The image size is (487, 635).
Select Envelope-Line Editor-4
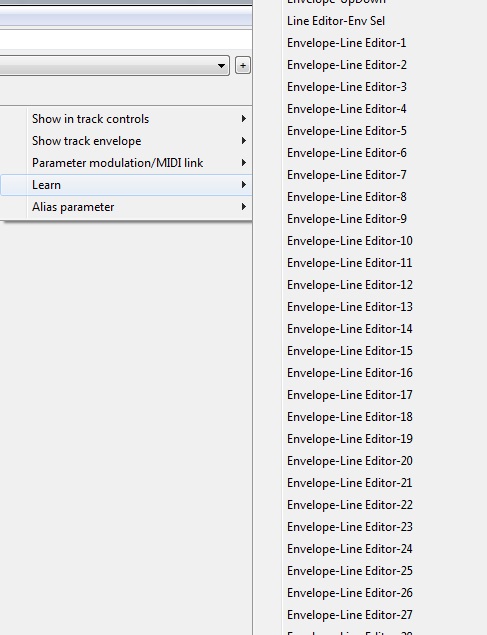(347, 109)
